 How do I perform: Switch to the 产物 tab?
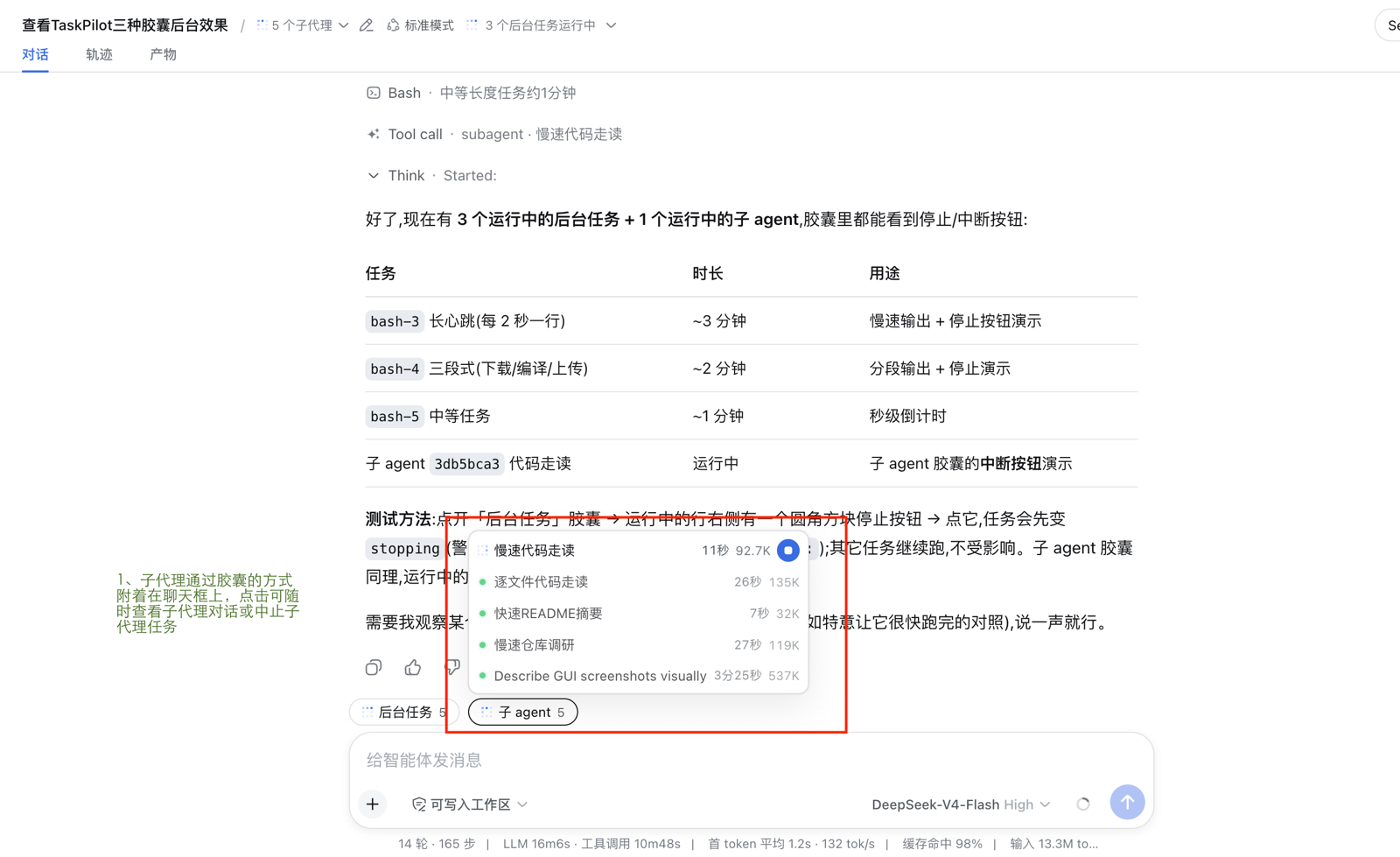coord(163,54)
